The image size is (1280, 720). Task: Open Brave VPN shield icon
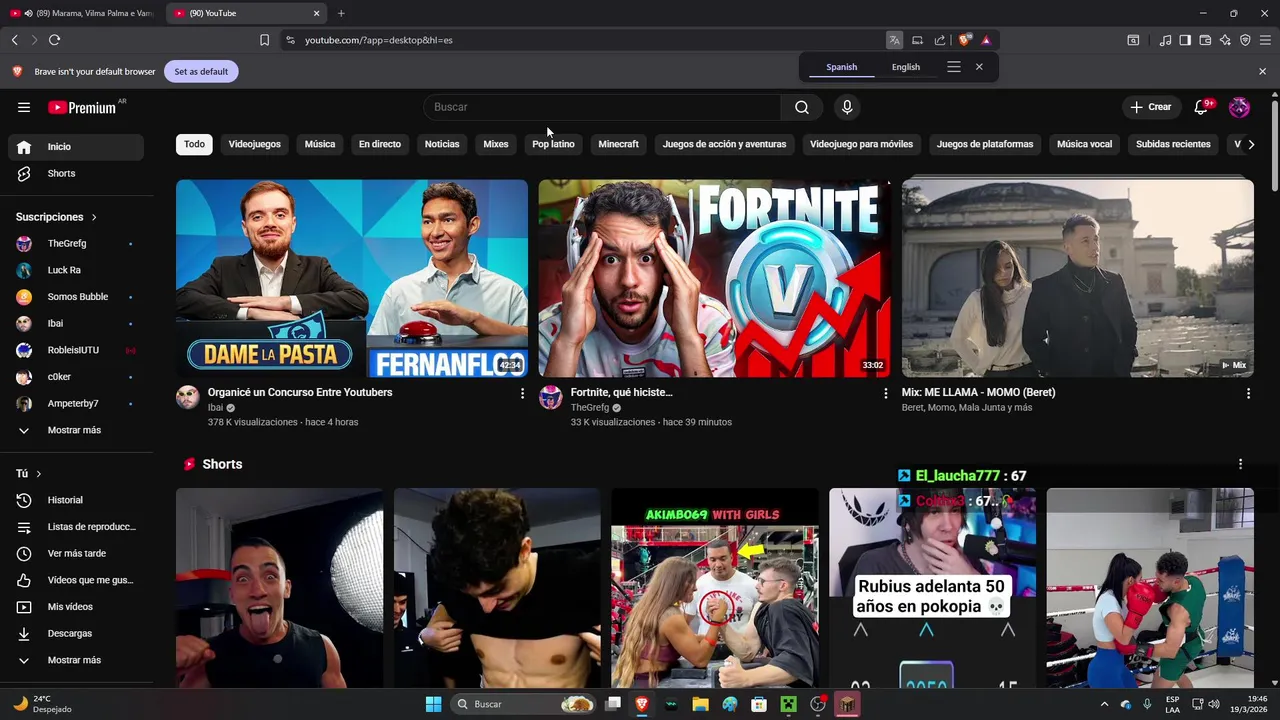pos(1245,40)
